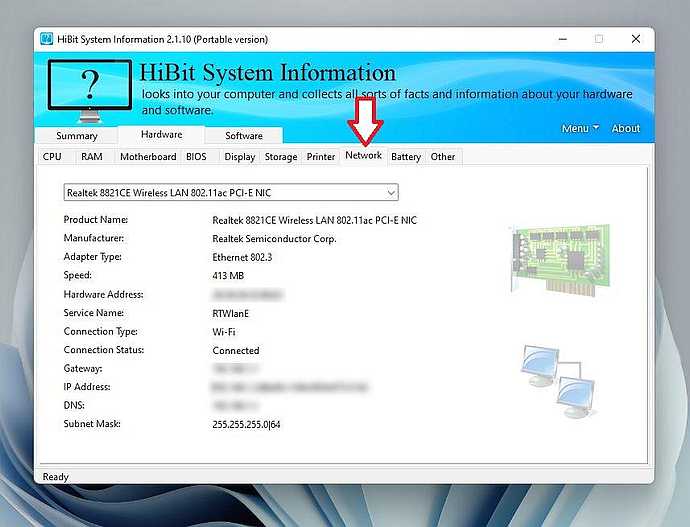Click the two networked computers icon
The image size is (690, 527).
tap(559, 382)
